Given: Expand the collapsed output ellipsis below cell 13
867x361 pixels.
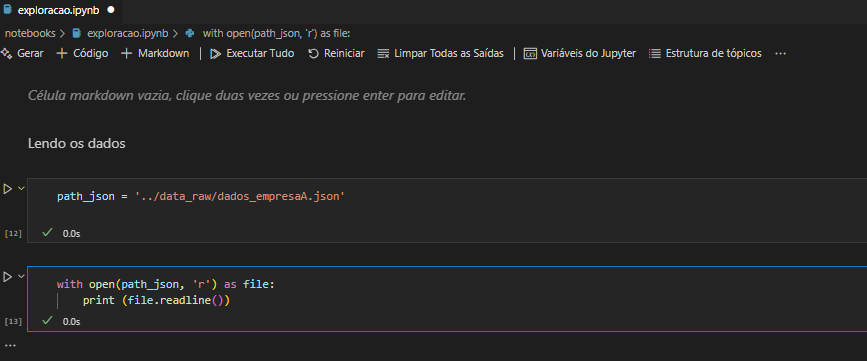Looking at the screenshot, I should point(11,346).
